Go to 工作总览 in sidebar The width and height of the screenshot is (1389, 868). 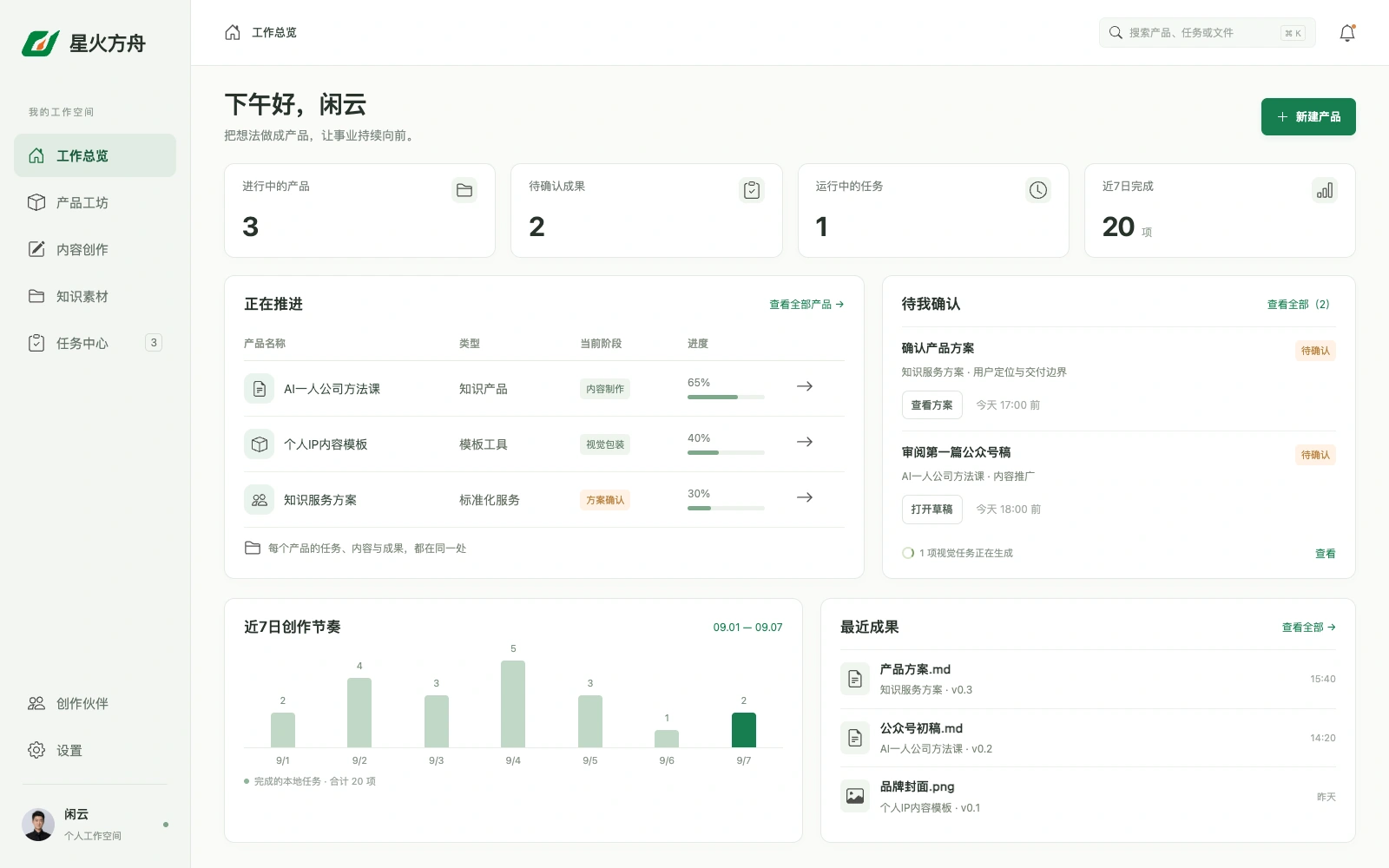pyautogui.click(x=95, y=155)
